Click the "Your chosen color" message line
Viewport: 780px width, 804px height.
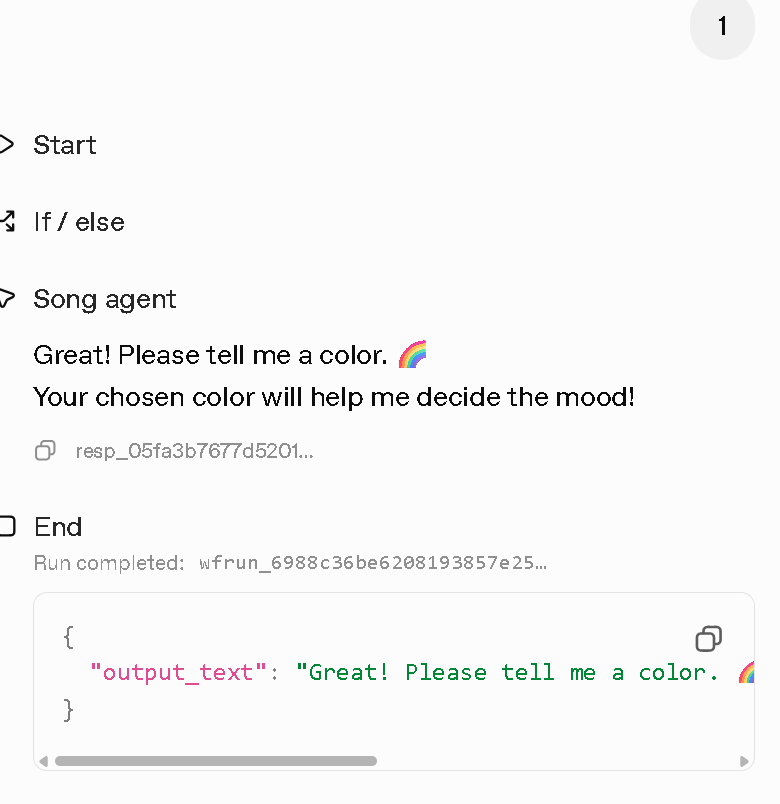334,397
